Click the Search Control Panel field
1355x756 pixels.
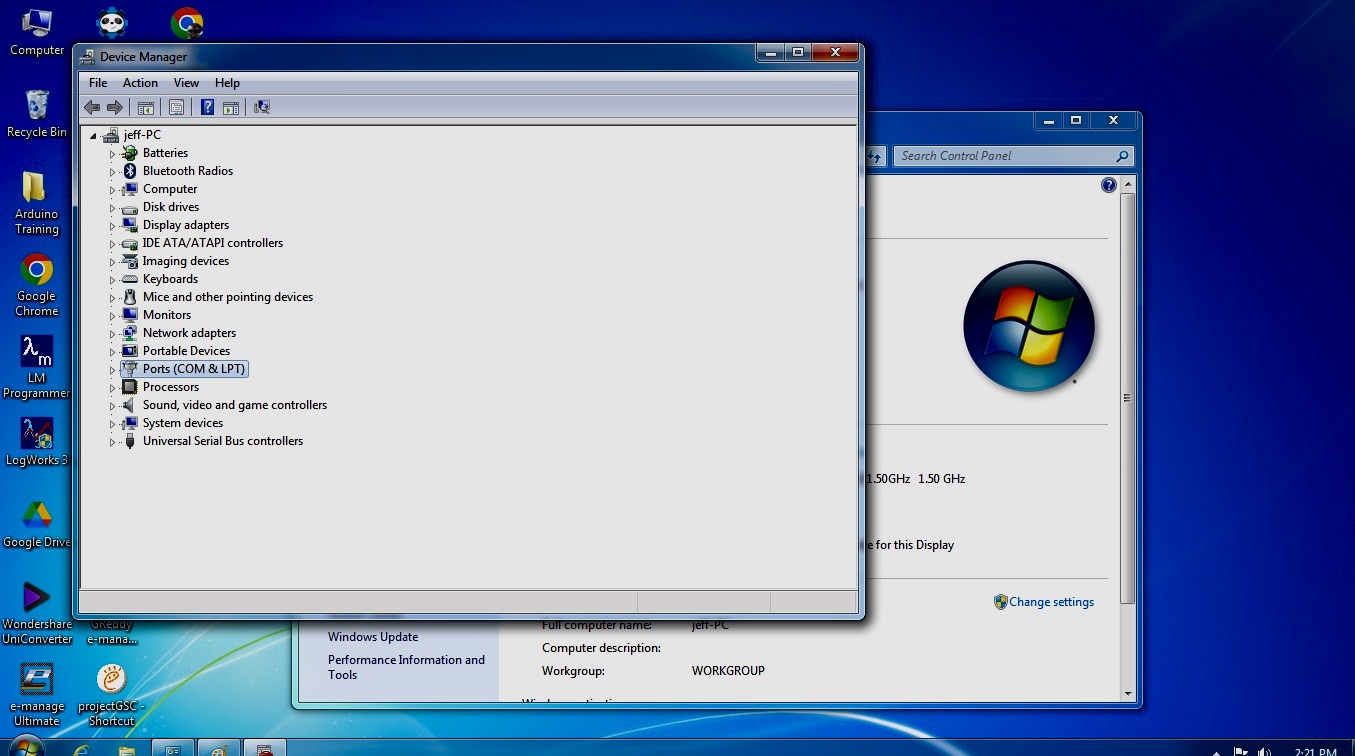pos(1012,156)
